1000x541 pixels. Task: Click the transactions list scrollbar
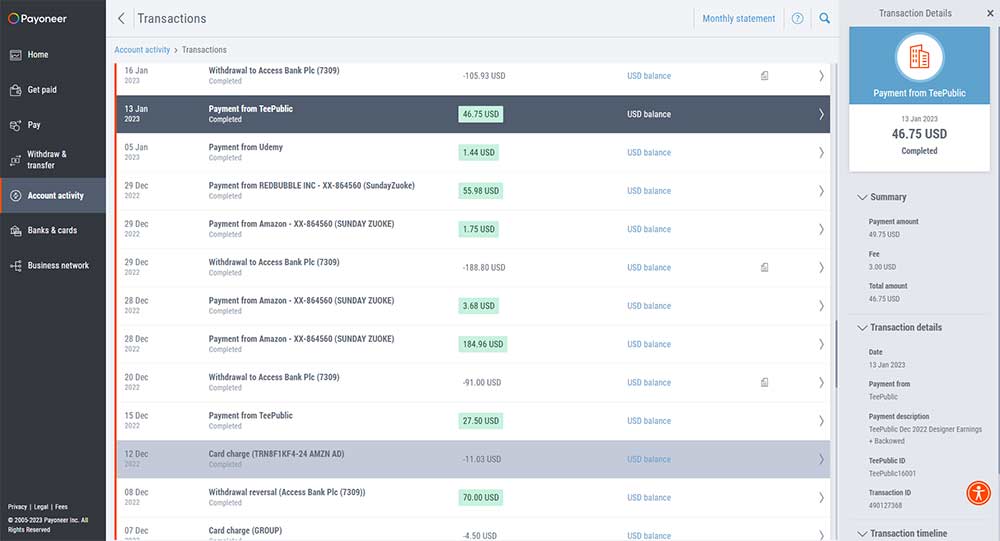click(835, 351)
